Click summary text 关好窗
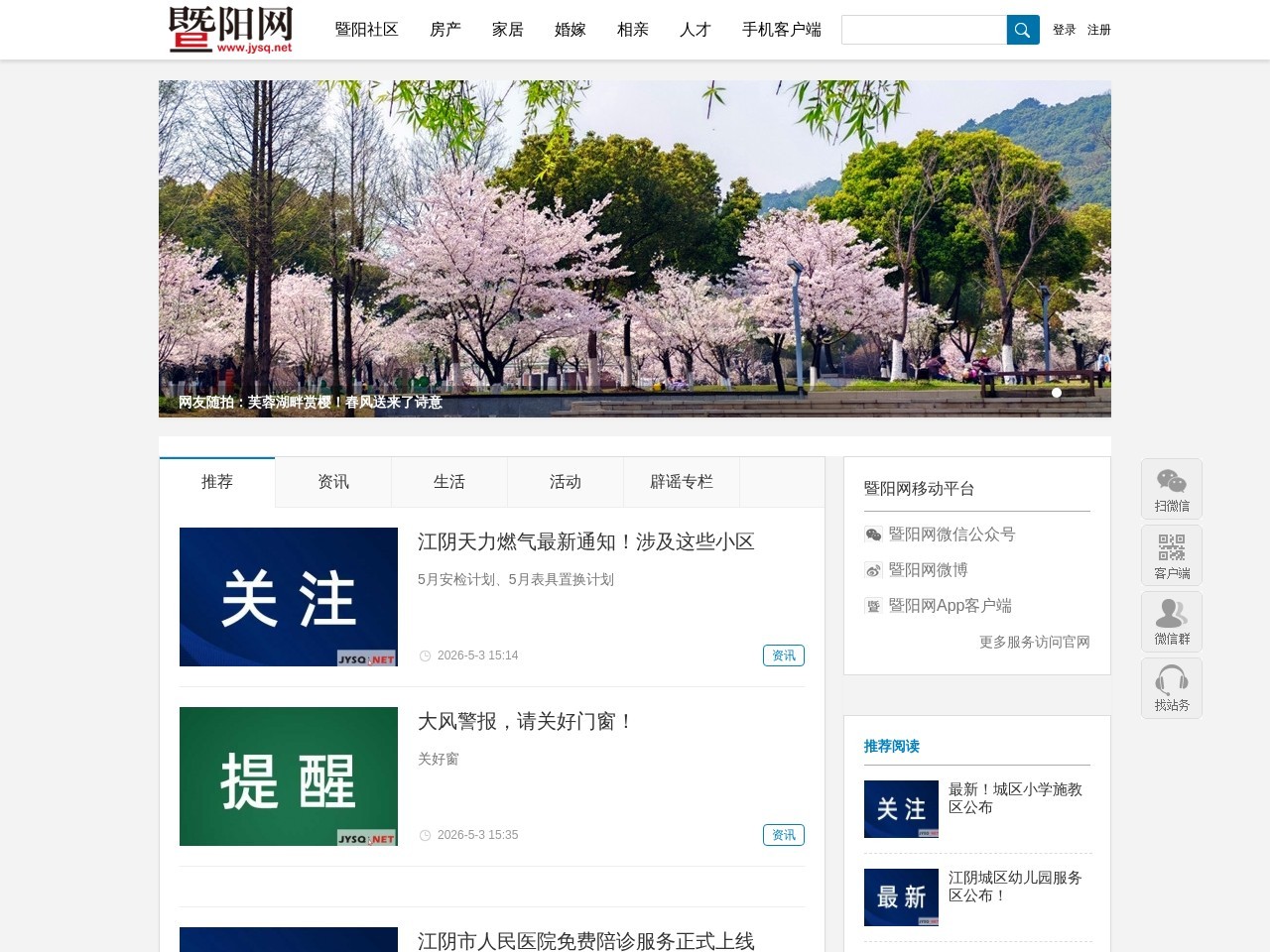The width and height of the screenshot is (1270, 952). coord(439,759)
